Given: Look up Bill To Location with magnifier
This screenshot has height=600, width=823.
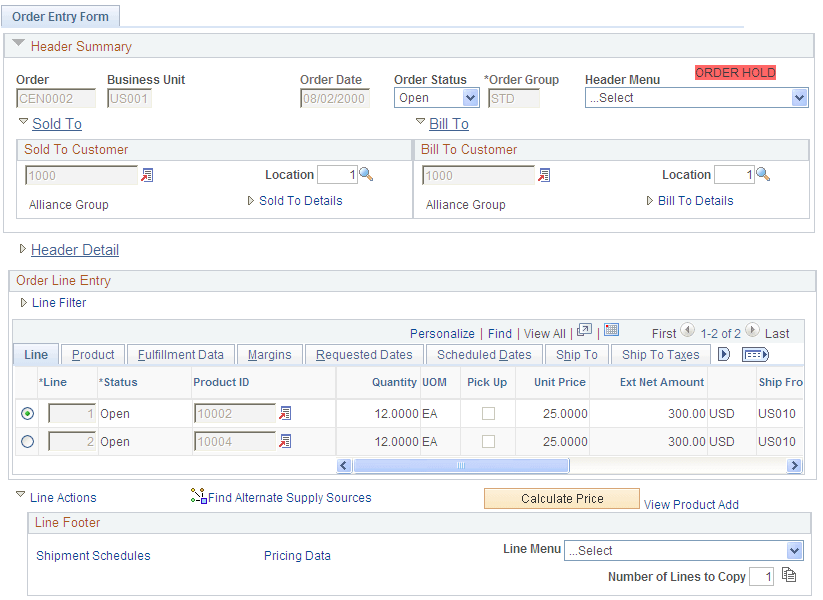Looking at the screenshot, I should 763,174.
